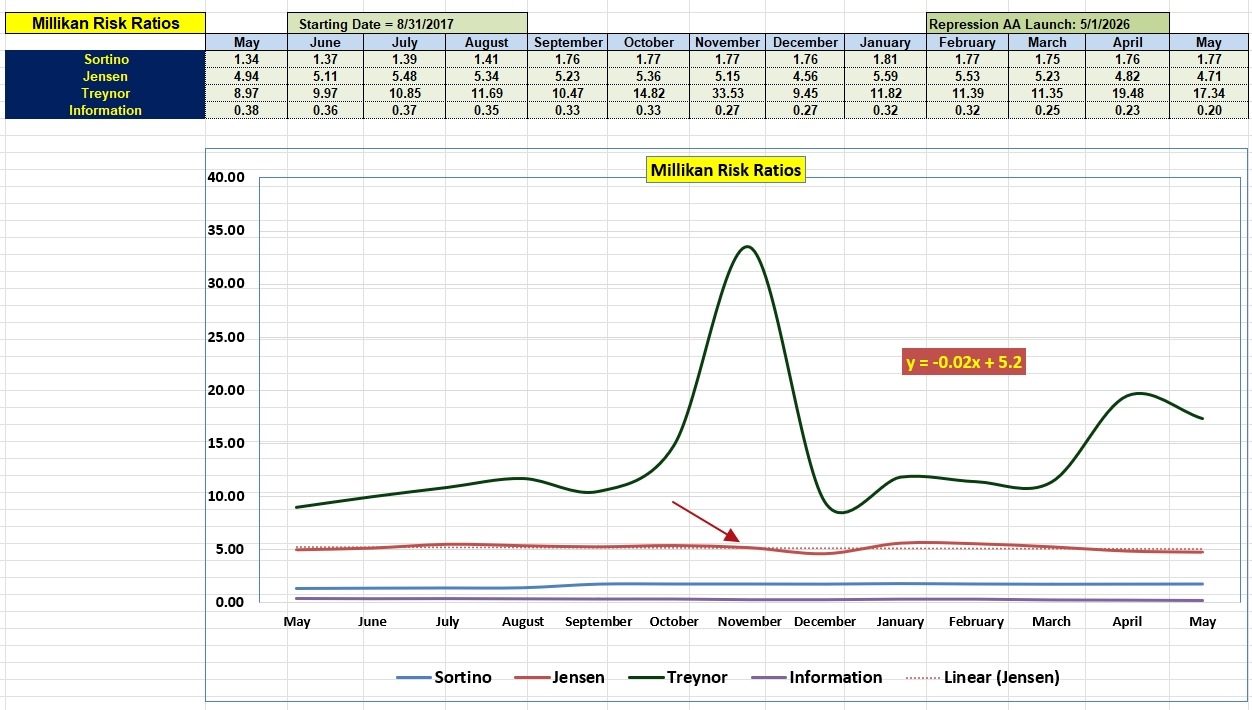Click the Jensen legend entry
Screen dimensions: 1252x710
pos(560,677)
